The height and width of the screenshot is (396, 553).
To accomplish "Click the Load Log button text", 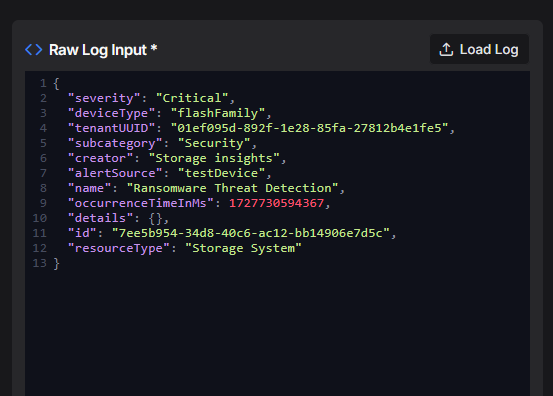I will click(x=489, y=49).
